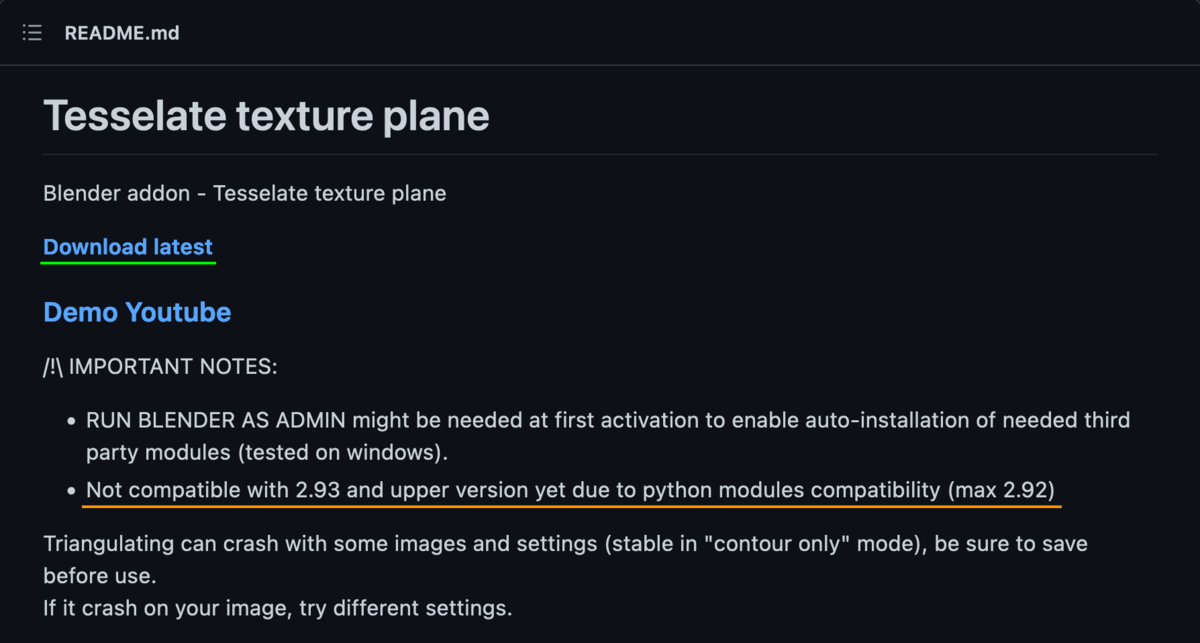Click the green underline below Download latest
This screenshot has width=1200, height=643.
[x=128, y=263]
